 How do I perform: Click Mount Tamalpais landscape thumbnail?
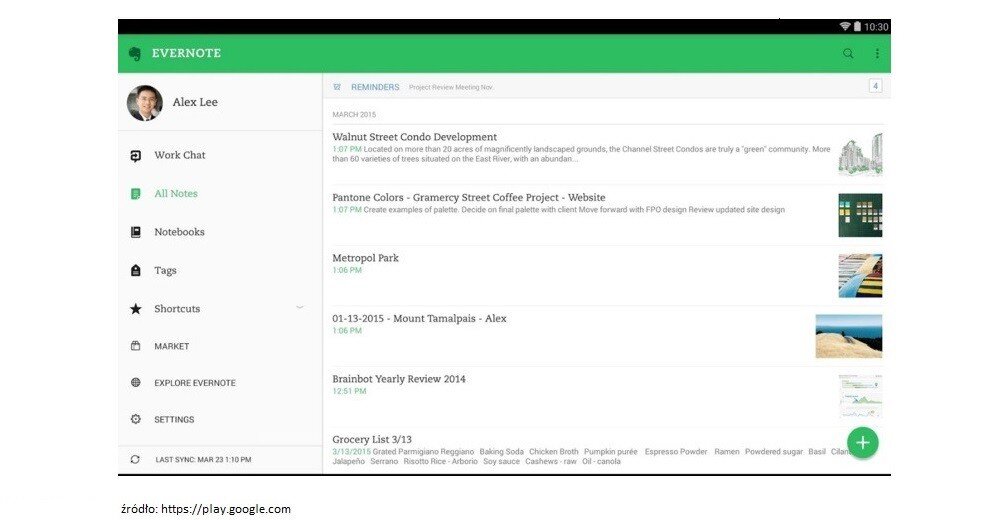(x=849, y=336)
